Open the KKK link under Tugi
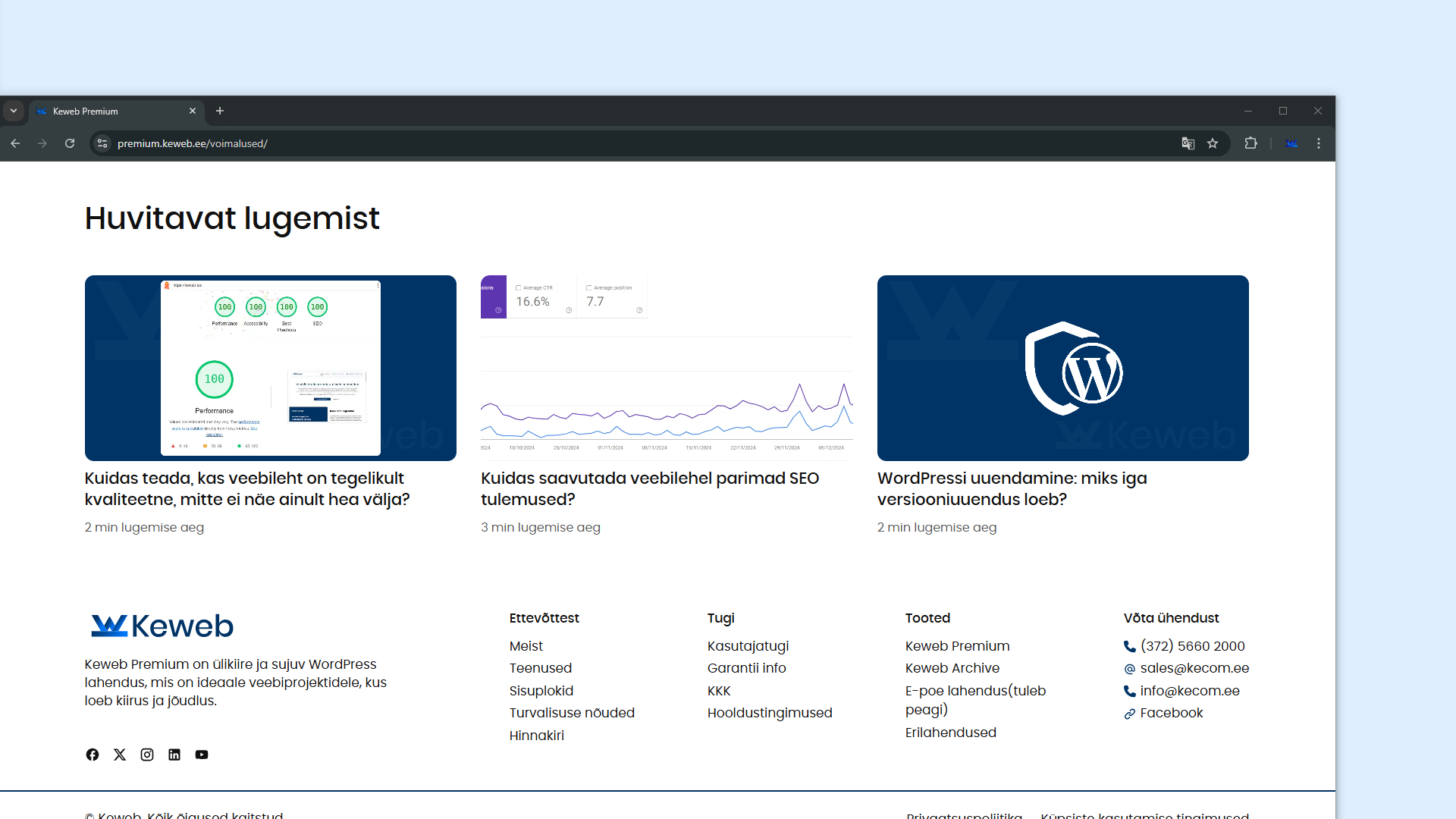Image resolution: width=1456 pixels, height=819 pixels. [719, 691]
